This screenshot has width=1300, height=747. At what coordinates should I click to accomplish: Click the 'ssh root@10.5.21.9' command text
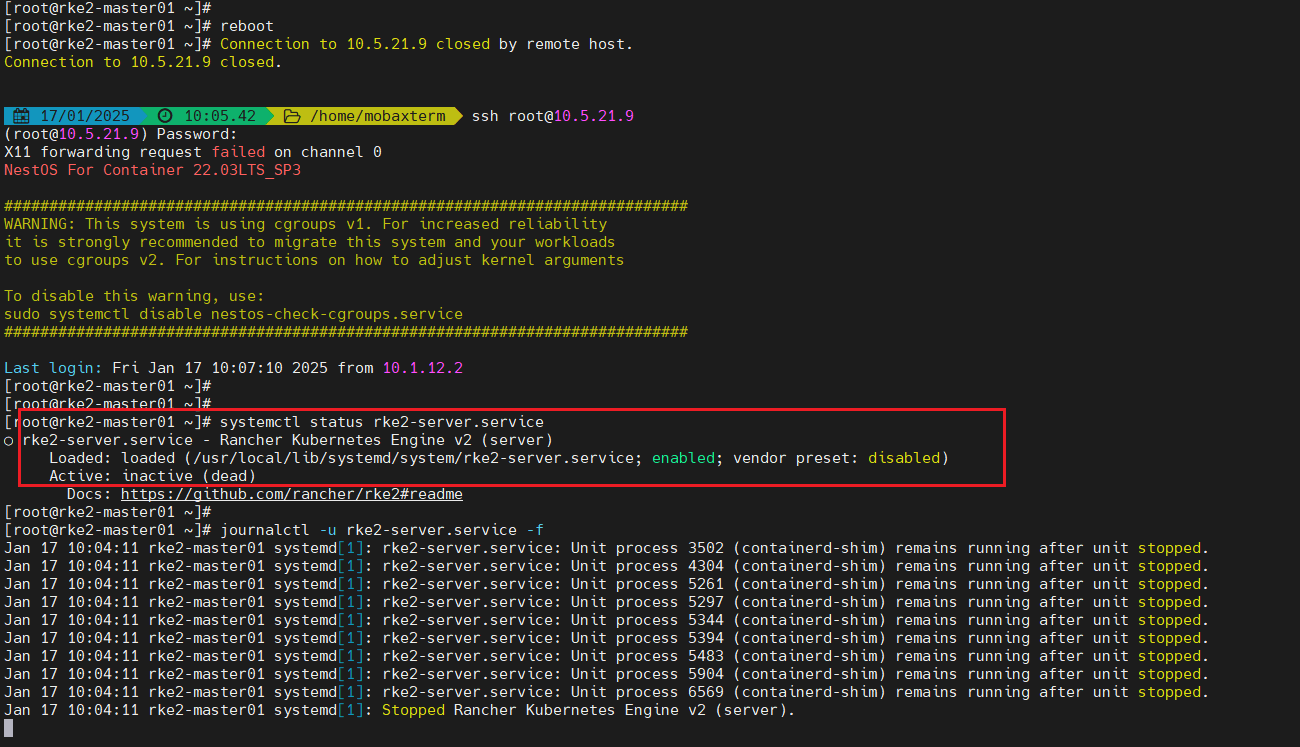[553, 116]
